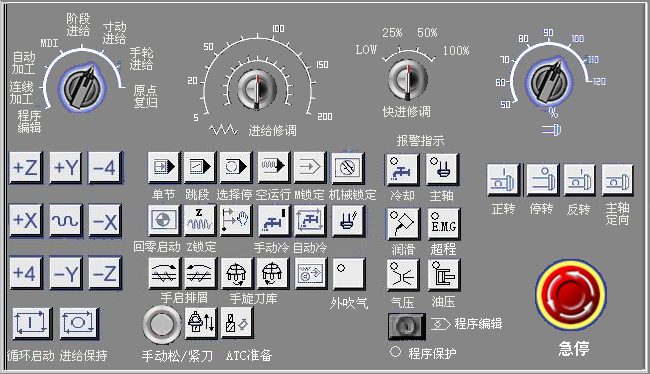Click the -Y axis jog key
Image resolution: width=650 pixels, height=374 pixels.
(x=65, y=272)
